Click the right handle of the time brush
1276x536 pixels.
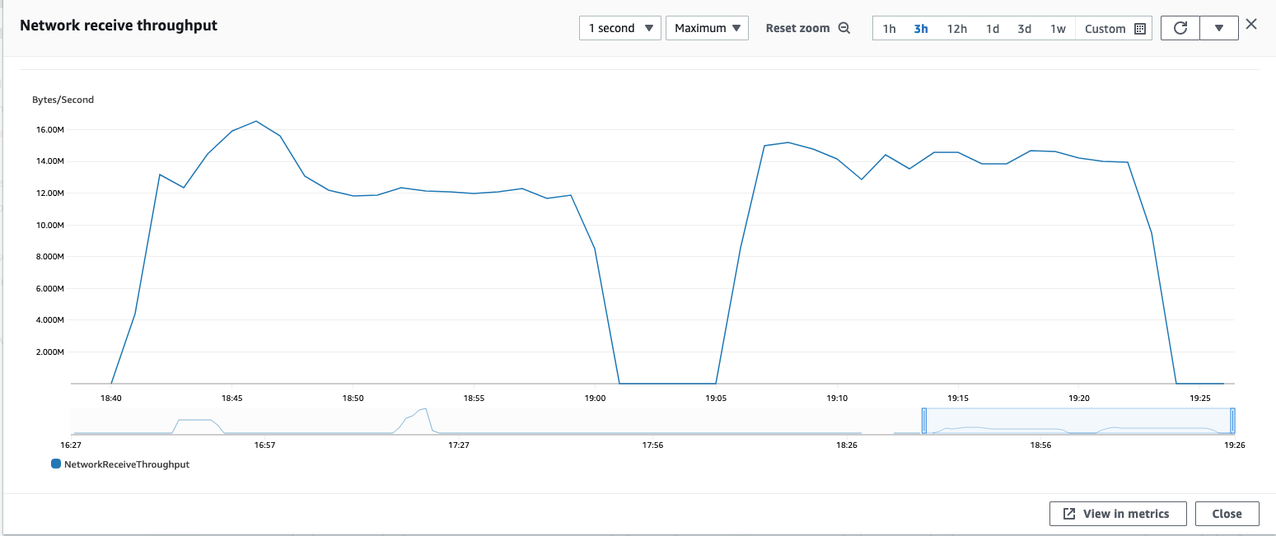[1233, 420]
